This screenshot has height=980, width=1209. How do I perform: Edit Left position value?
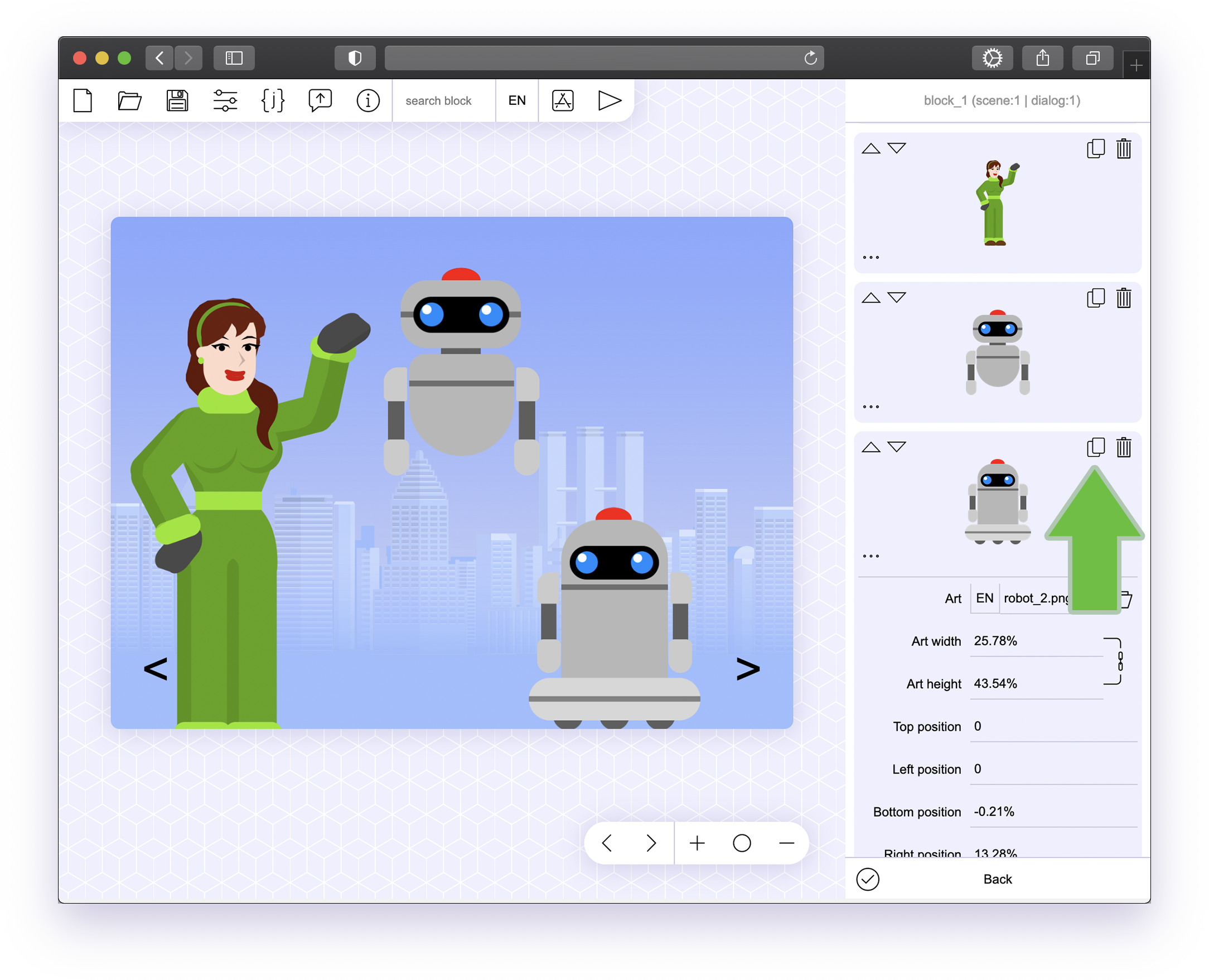[x=1053, y=769]
